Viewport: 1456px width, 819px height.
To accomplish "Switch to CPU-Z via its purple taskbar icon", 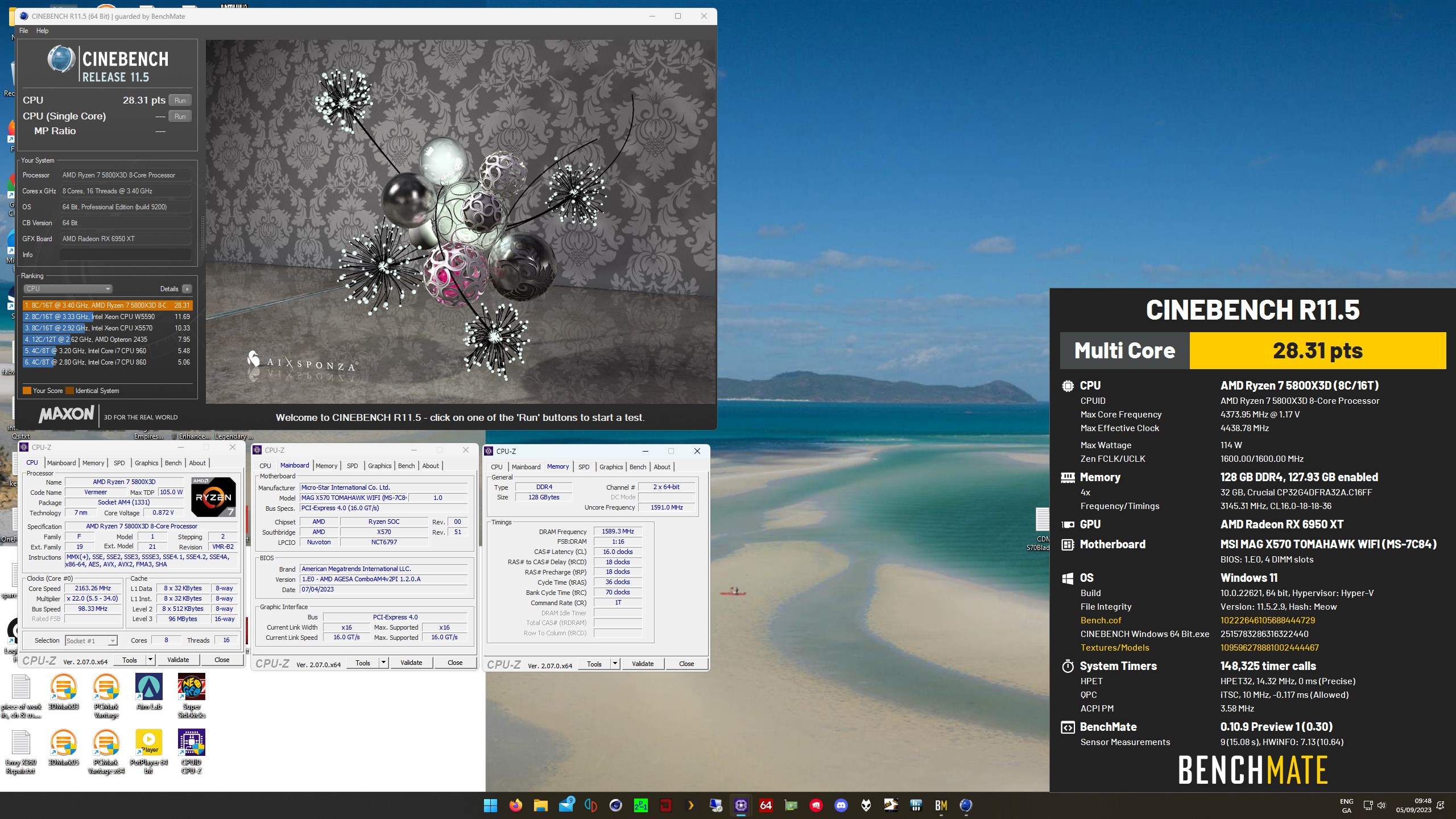I will click(741, 805).
